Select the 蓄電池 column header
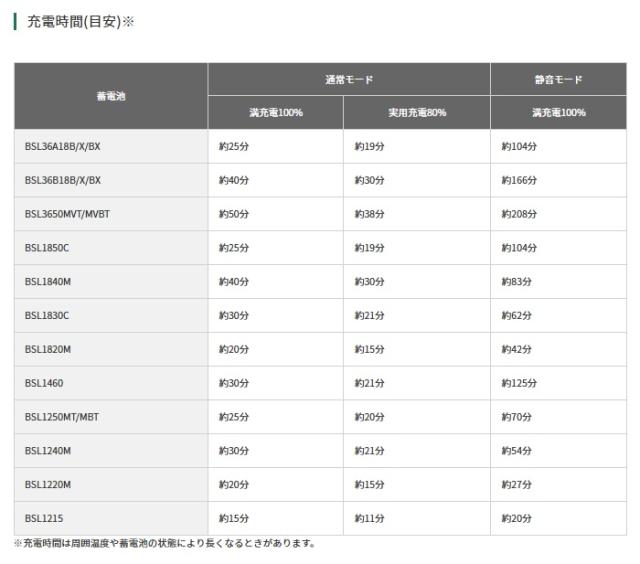Viewport: 640px width, 564px height. [111, 96]
